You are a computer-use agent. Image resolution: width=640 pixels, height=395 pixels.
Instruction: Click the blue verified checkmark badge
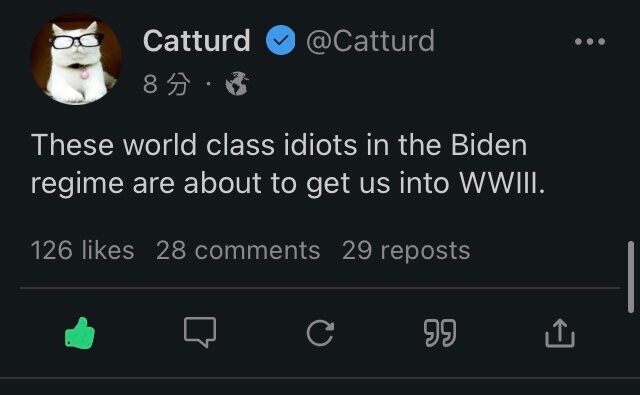[x=281, y=40]
